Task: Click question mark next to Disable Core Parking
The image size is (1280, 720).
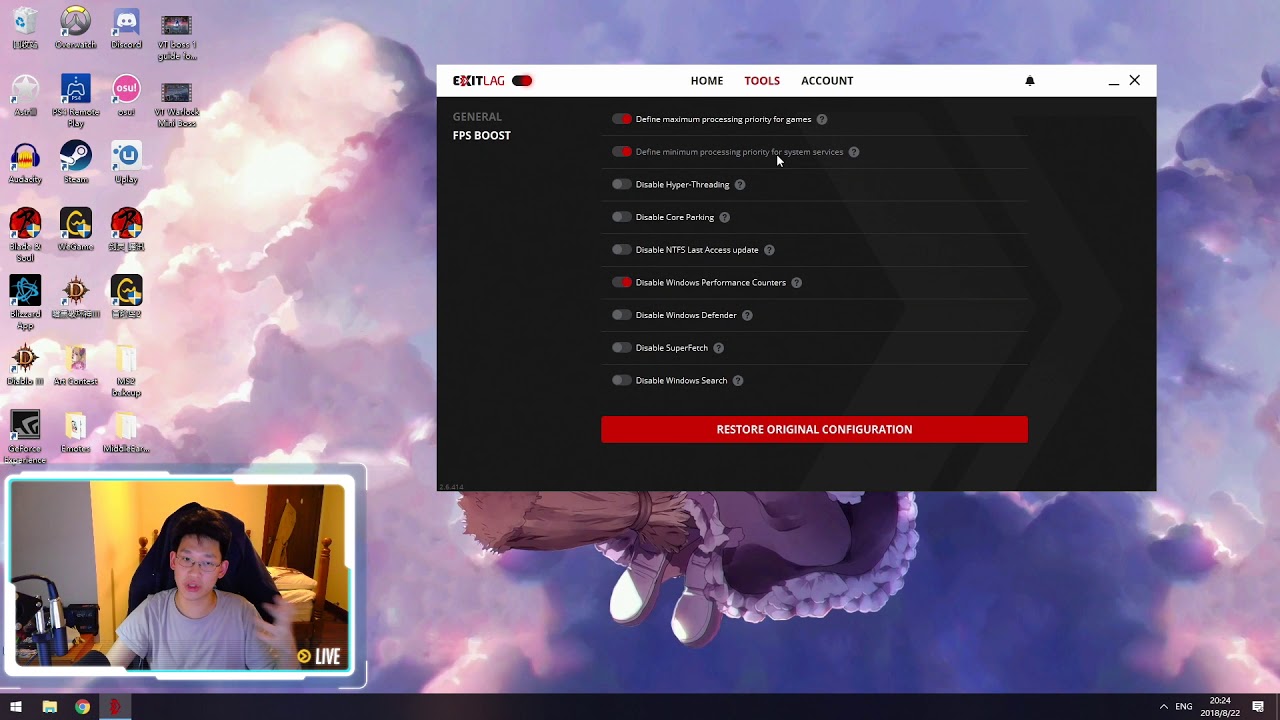Action: [725, 217]
